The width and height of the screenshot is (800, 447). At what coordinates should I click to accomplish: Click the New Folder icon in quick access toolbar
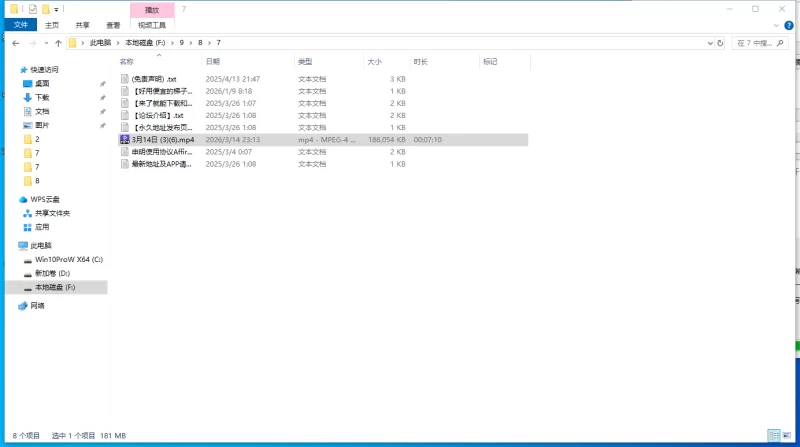point(45,9)
